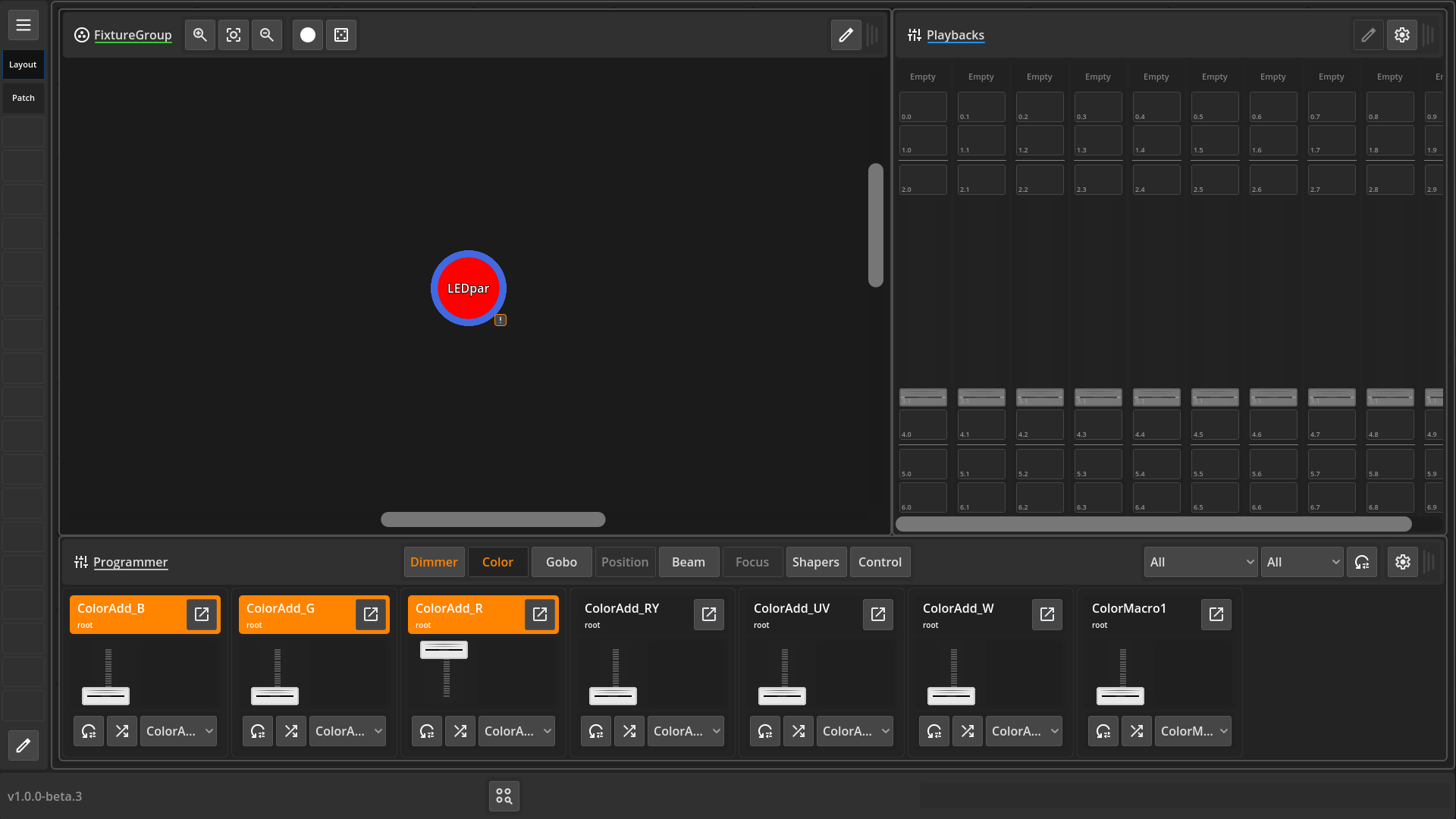
Task: Toggle the Dimmer feature filter
Action: coord(434,562)
